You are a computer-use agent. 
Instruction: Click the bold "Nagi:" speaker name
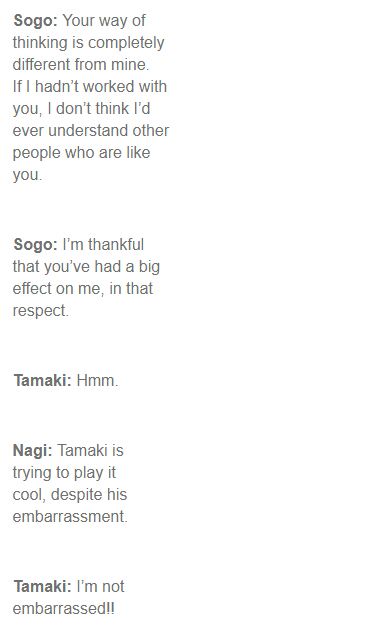[x=33, y=450]
